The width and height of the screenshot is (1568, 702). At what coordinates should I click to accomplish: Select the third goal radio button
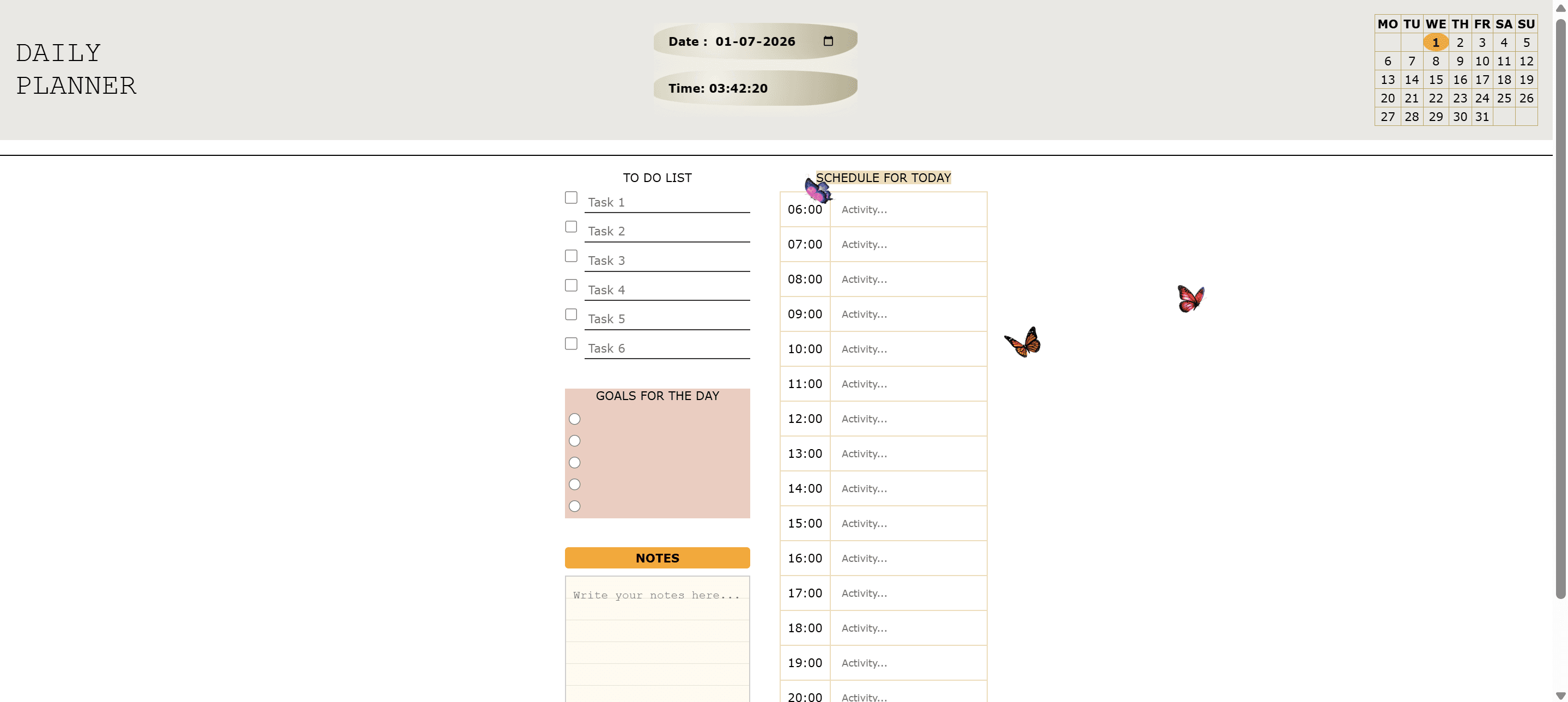[575, 463]
